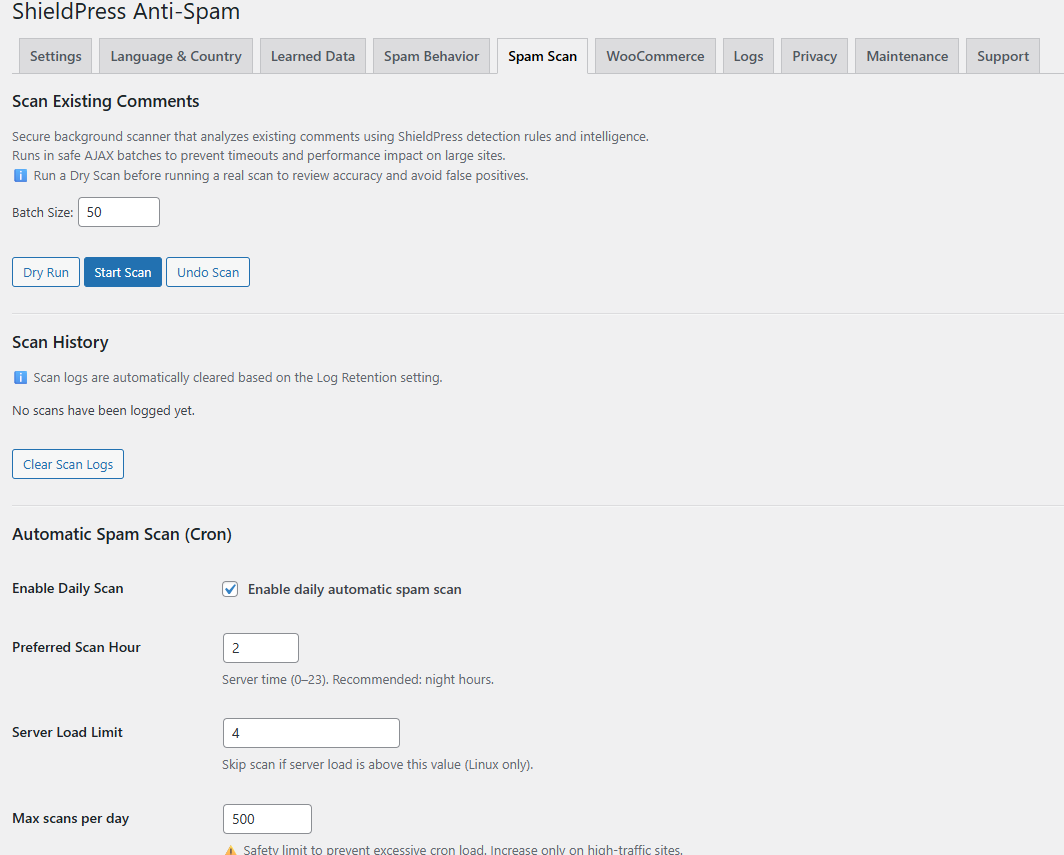Open the Learned Data tab
The image size is (1064, 855).
coord(313,56)
